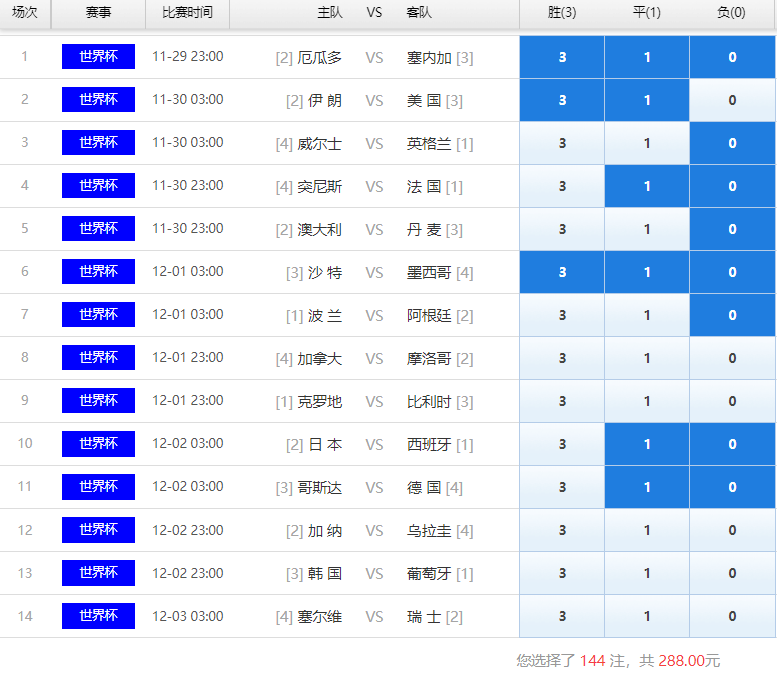The image size is (777, 674).
Task: Select loss (0) for 加纳 vs 乌拉圭 match
Action: point(732,530)
